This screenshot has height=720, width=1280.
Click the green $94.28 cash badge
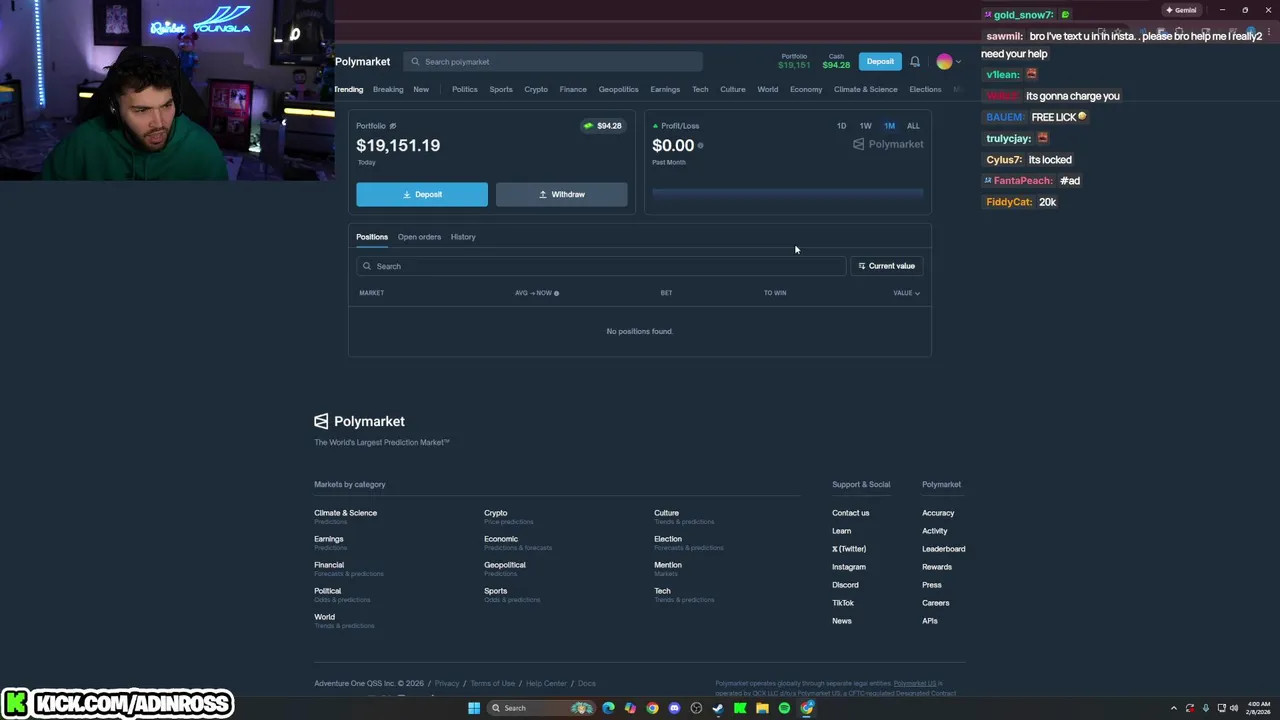603,126
